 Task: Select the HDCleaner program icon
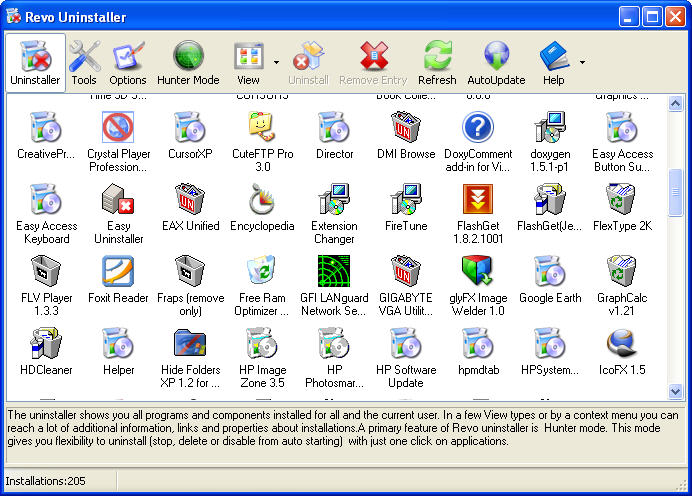point(46,344)
